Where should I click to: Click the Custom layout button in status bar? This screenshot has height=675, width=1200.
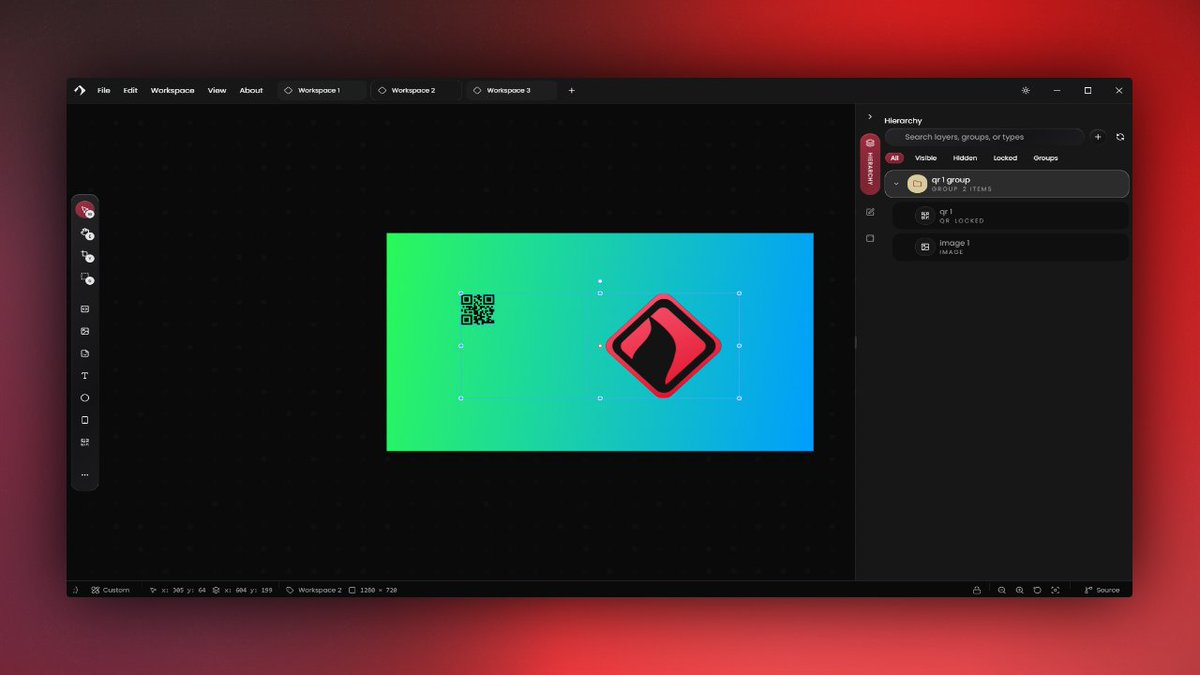tap(110, 590)
